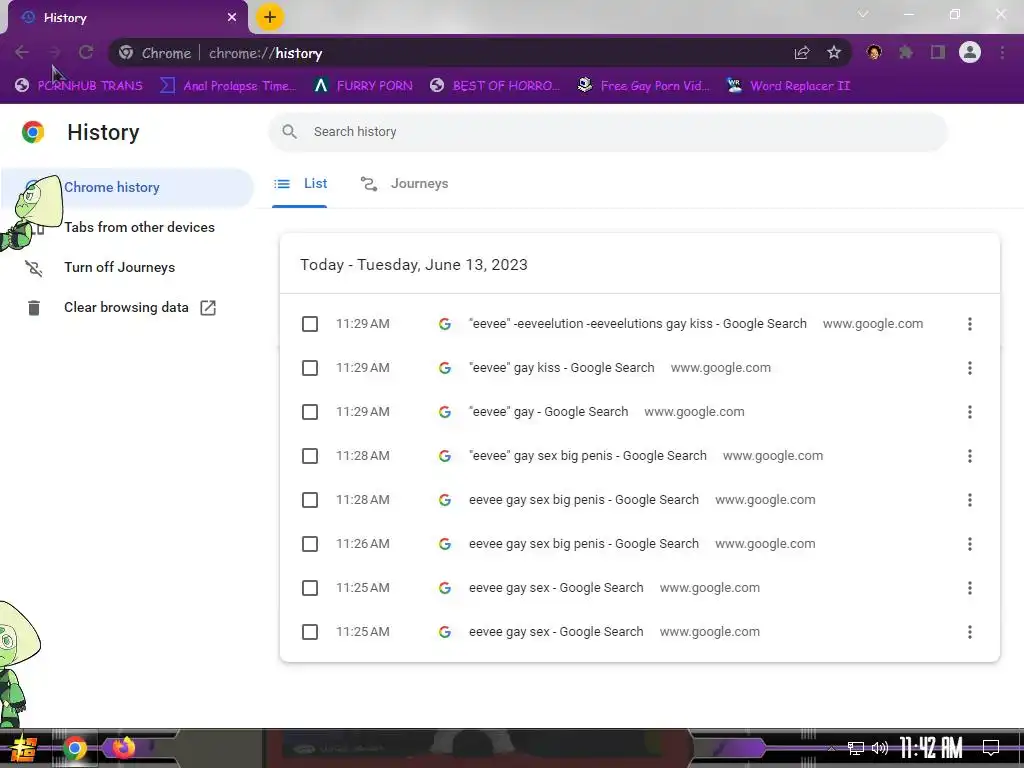Image resolution: width=1024 pixels, height=768 pixels.
Task: Click the volume speaker tray icon
Action: pyautogui.click(x=880, y=748)
